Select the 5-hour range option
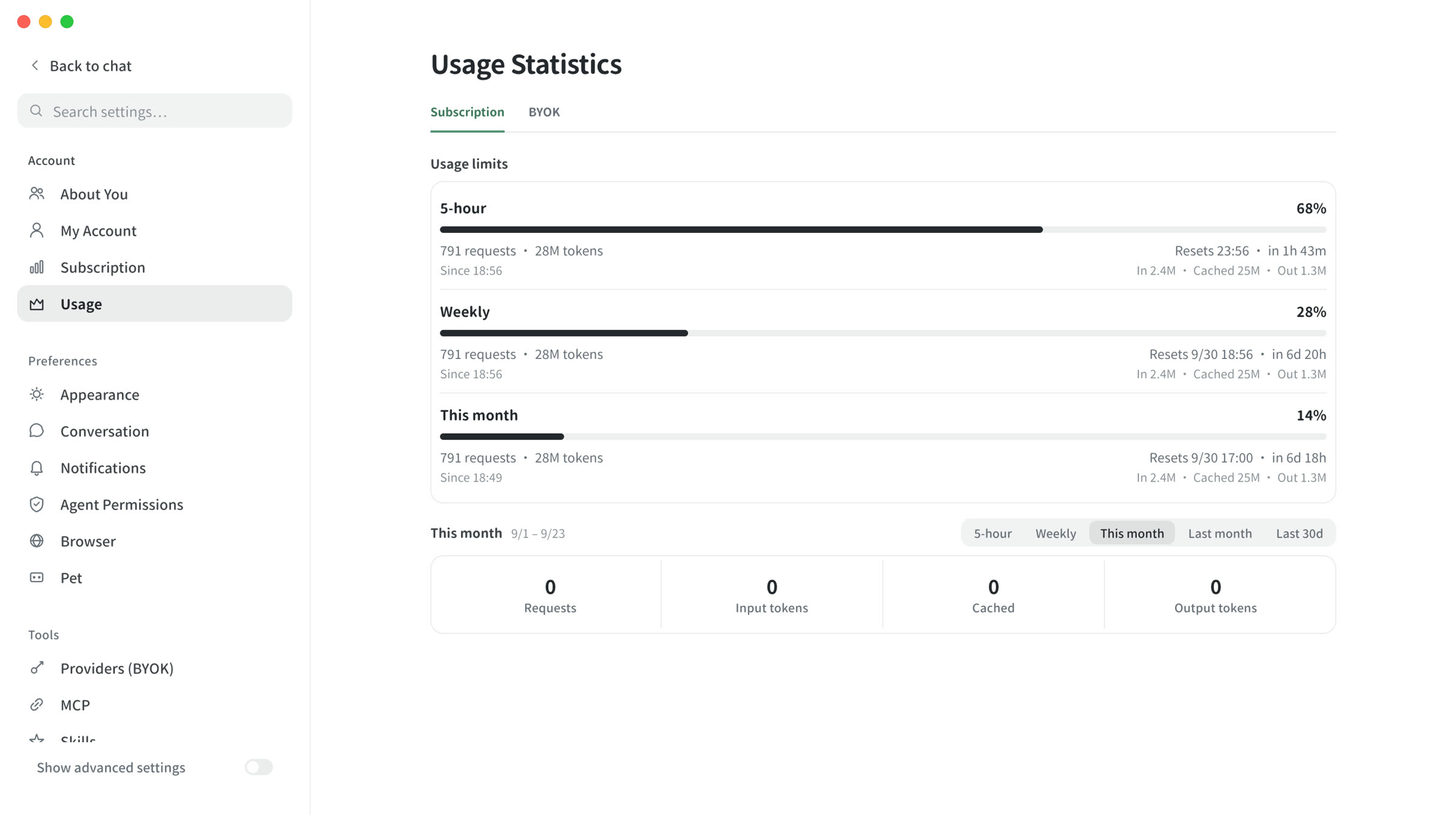The height and width of the screenshot is (815, 1456). tap(993, 533)
